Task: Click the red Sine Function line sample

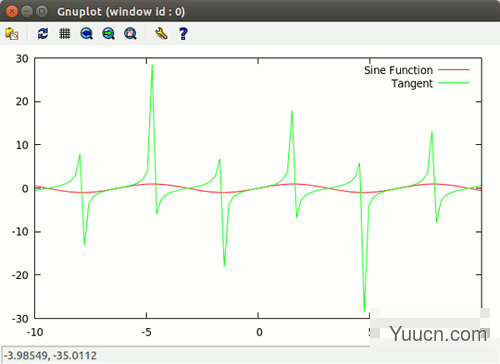Action: pos(454,70)
